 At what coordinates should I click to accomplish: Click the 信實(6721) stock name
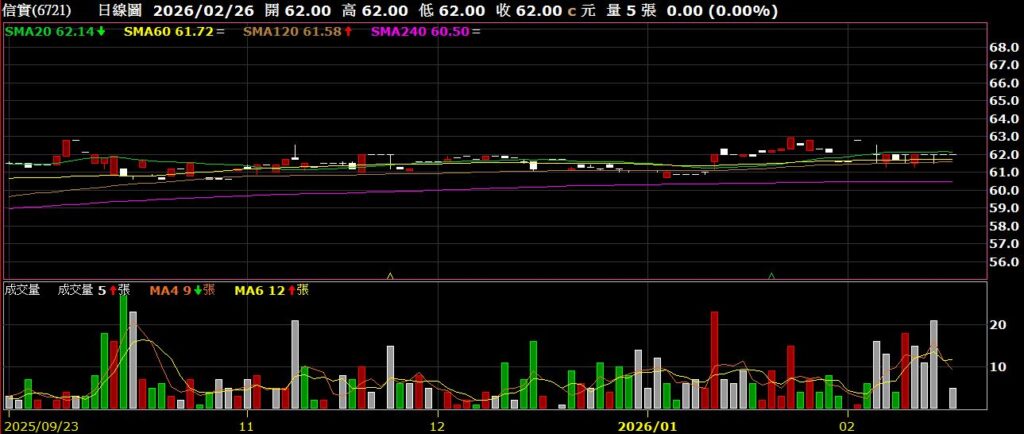tap(39, 11)
